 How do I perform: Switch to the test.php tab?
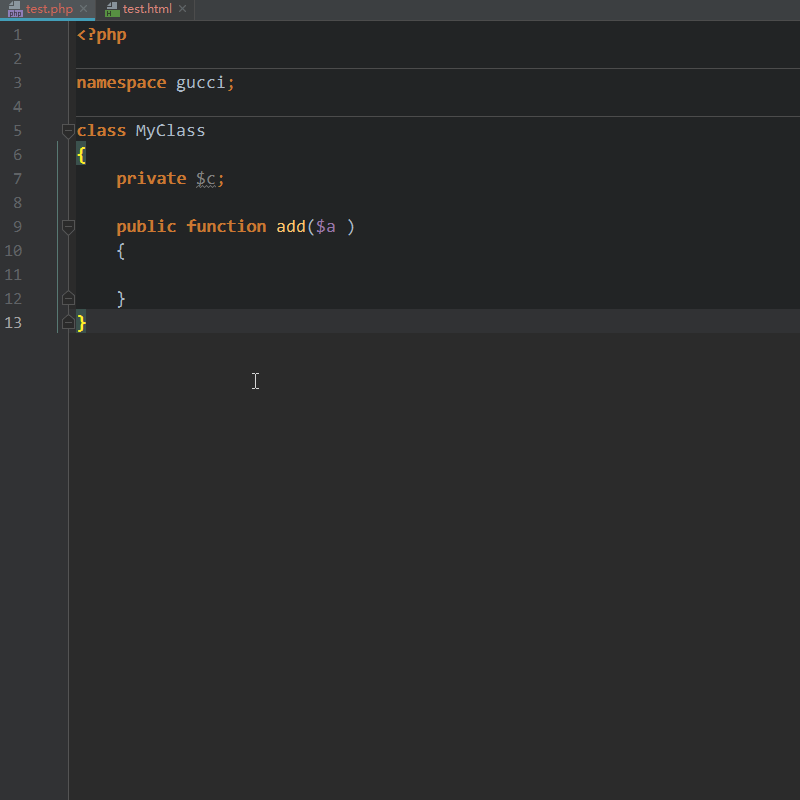(x=49, y=9)
